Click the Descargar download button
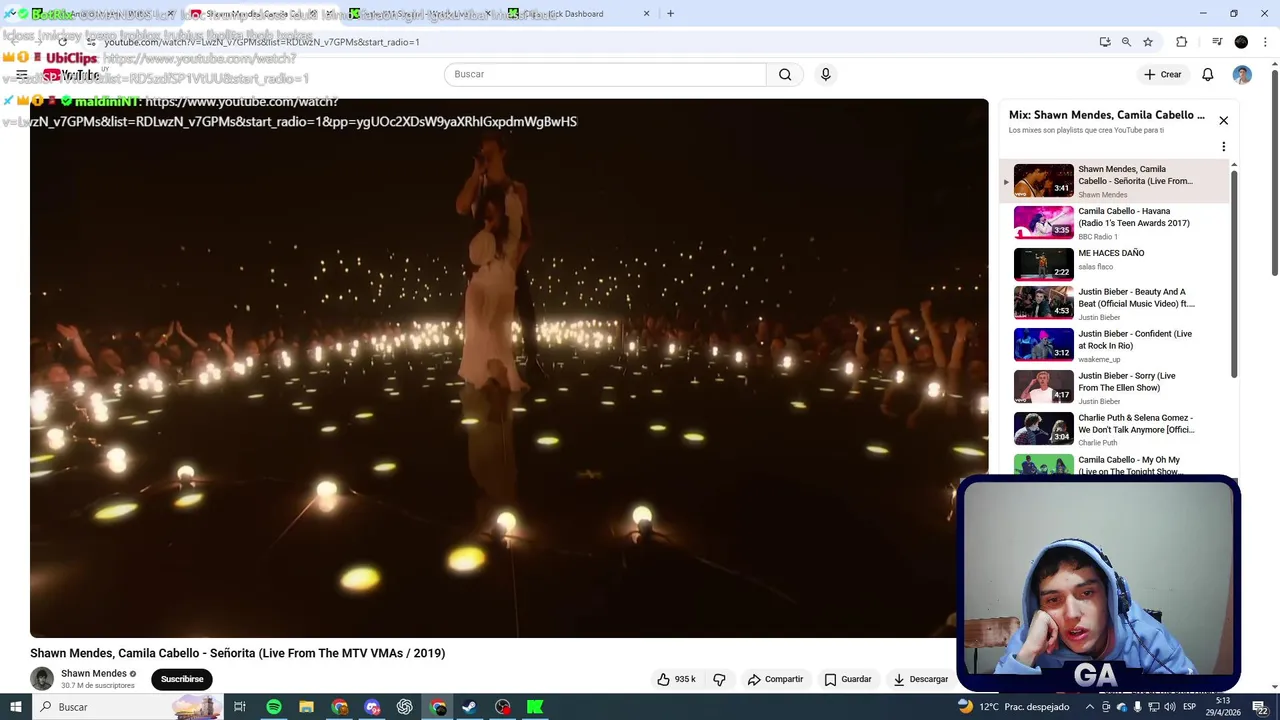 pos(920,679)
